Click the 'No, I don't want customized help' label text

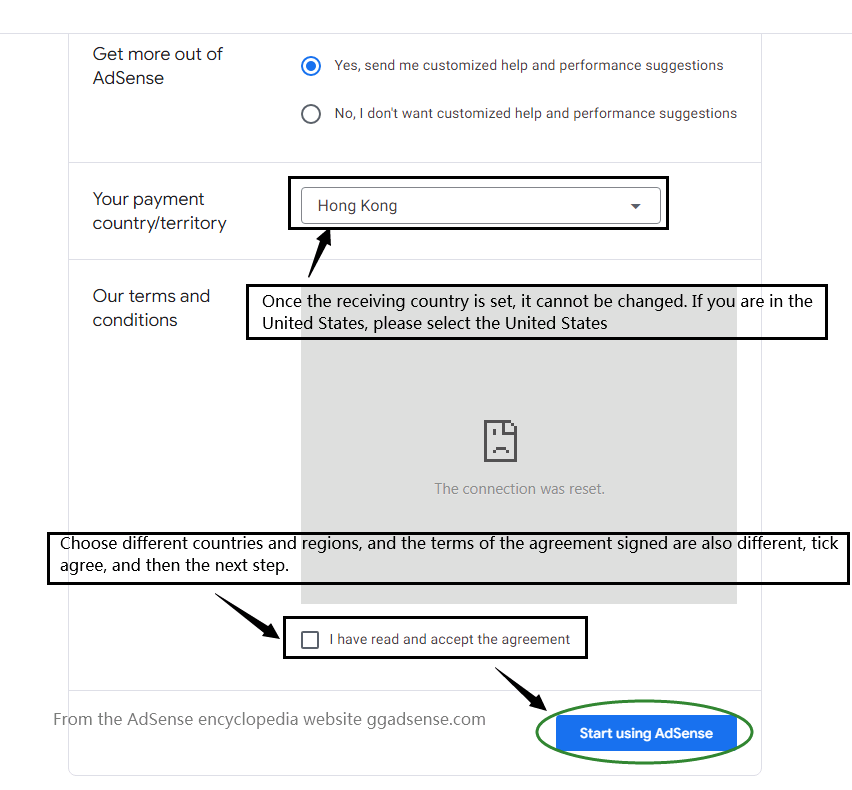click(x=536, y=114)
